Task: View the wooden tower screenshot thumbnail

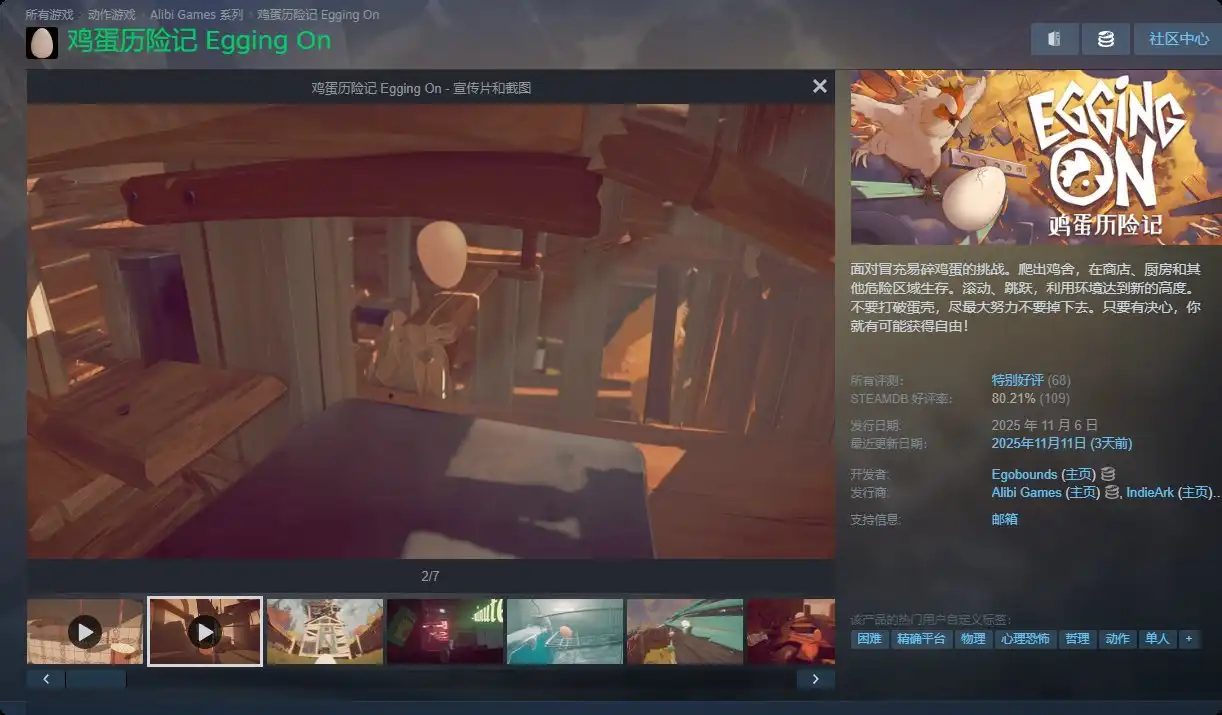Action: click(325, 631)
